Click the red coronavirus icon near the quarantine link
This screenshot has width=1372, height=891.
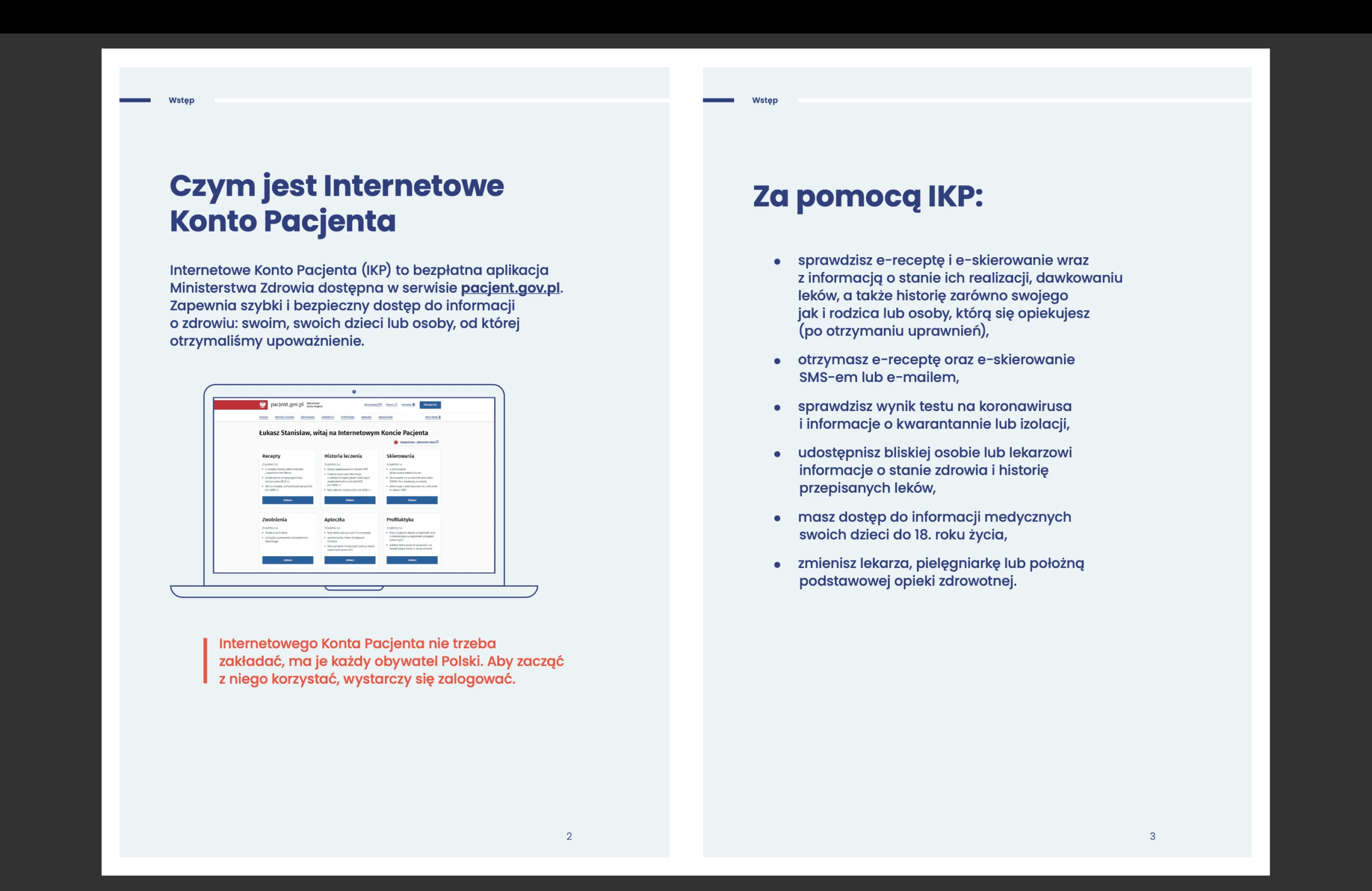pos(396,442)
